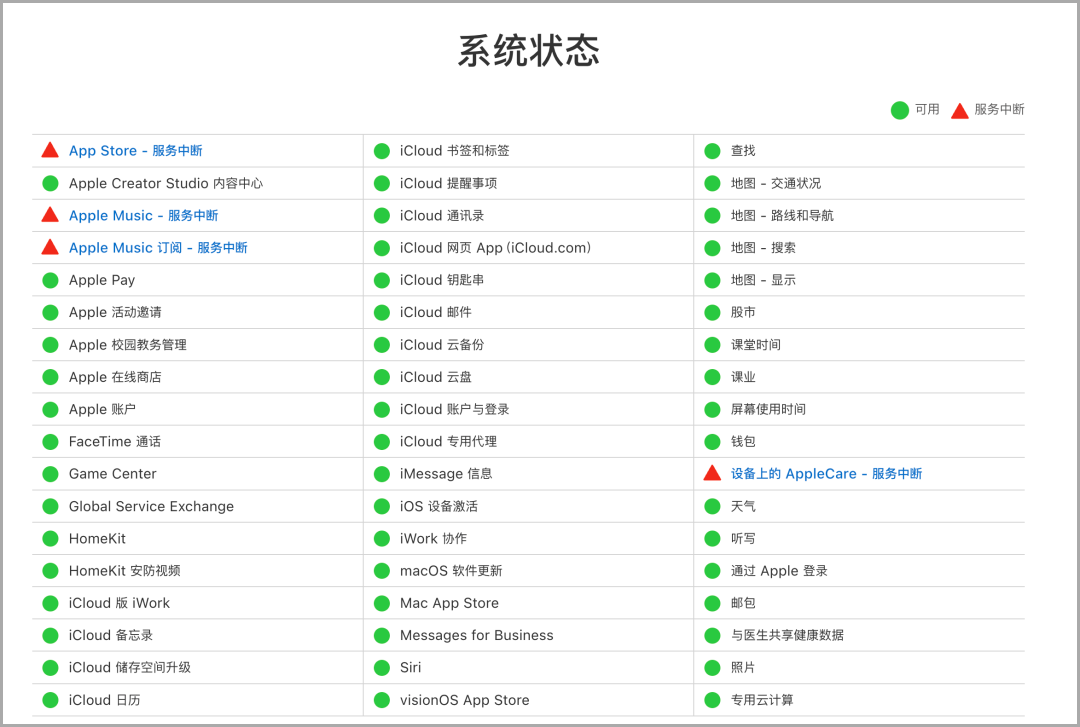Select 地图 - 搜索 text

pyautogui.click(x=763, y=248)
